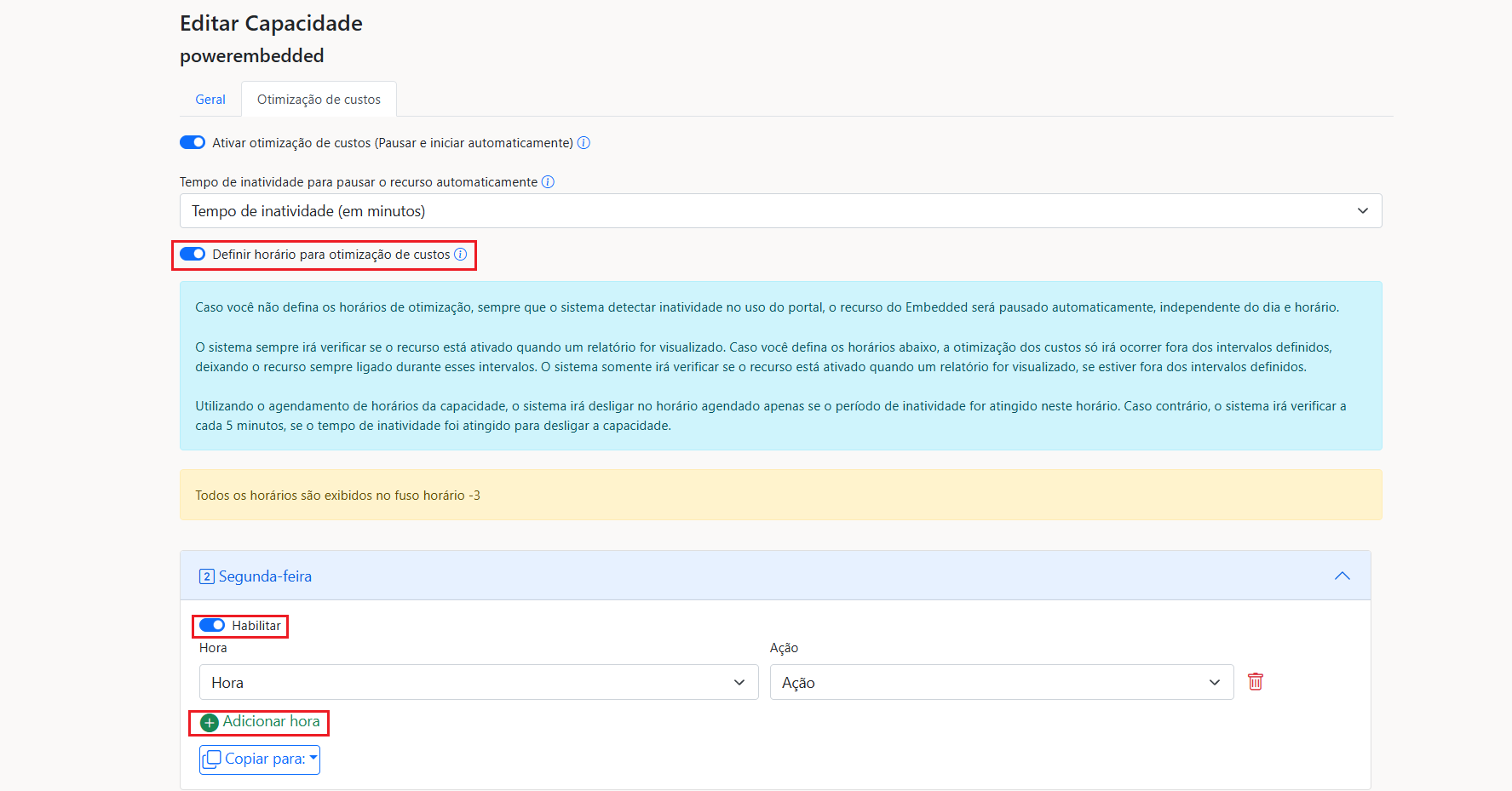Image resolution: width=1512 pixels, height=791 pixels.
Task: Open the Copiar para dropdown caret
Action: click(x=313, y=758)
